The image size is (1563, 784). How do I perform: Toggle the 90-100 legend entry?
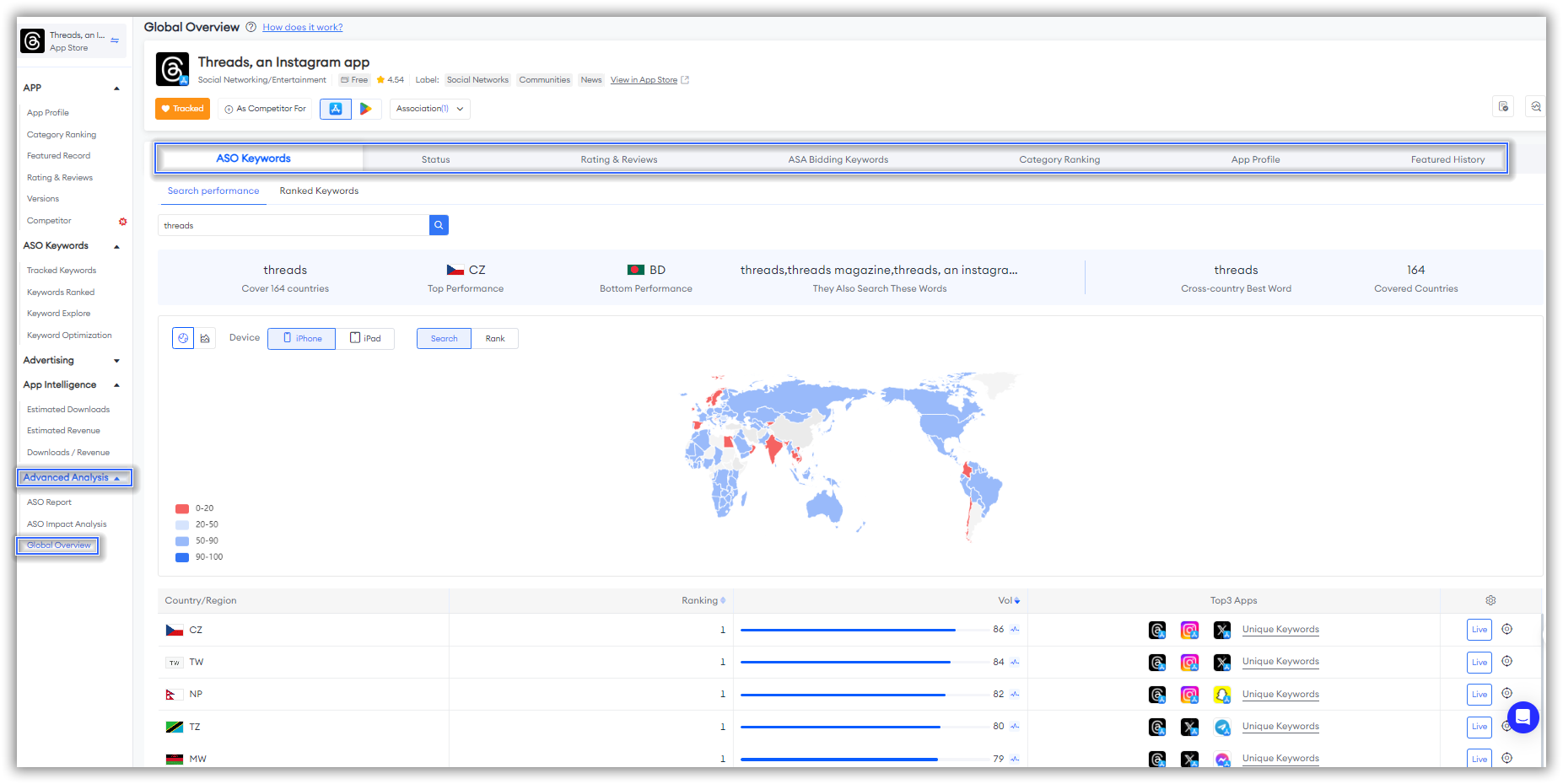[199, 556]
